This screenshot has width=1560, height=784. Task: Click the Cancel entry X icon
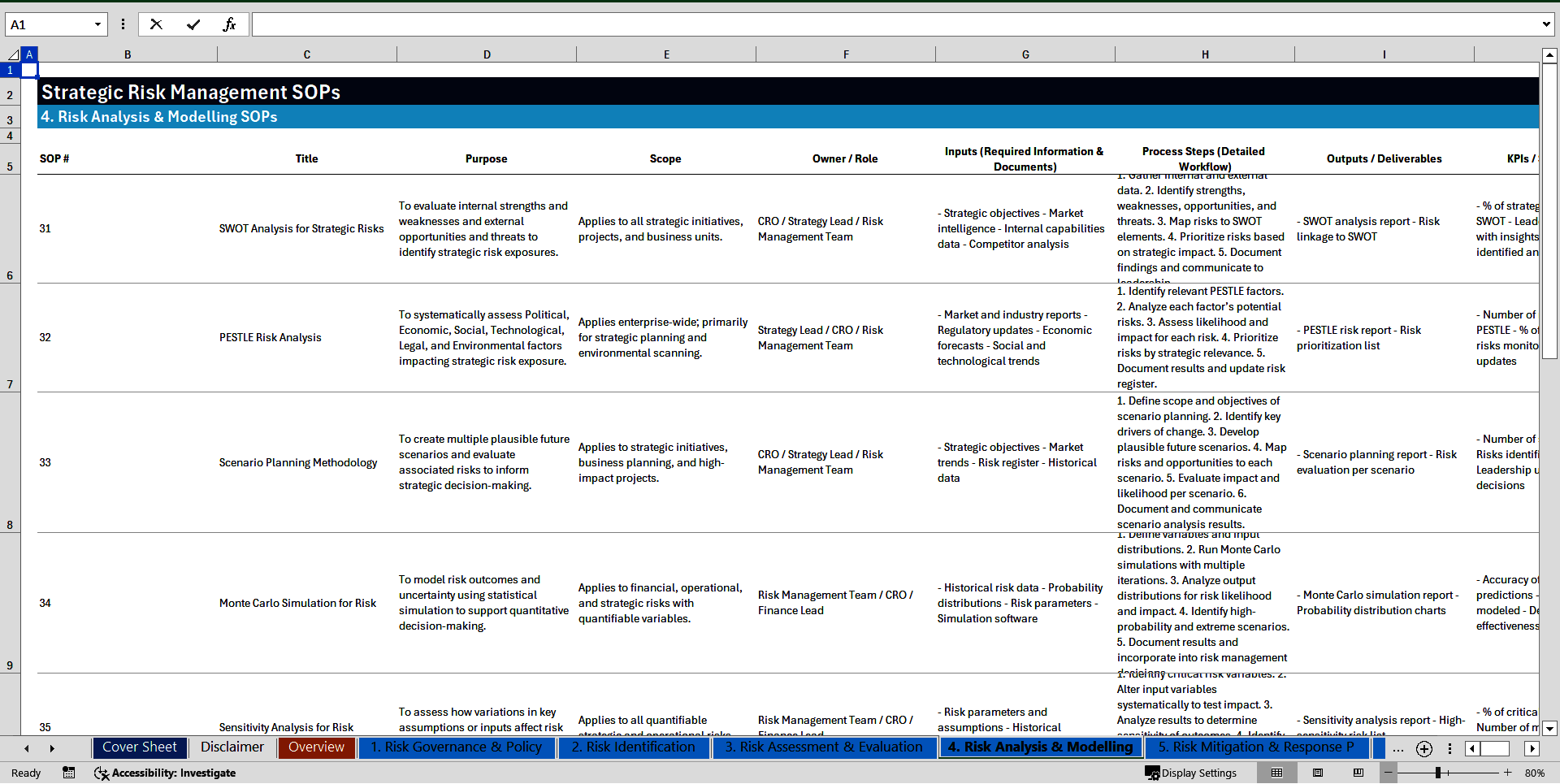tap(156, 24)
